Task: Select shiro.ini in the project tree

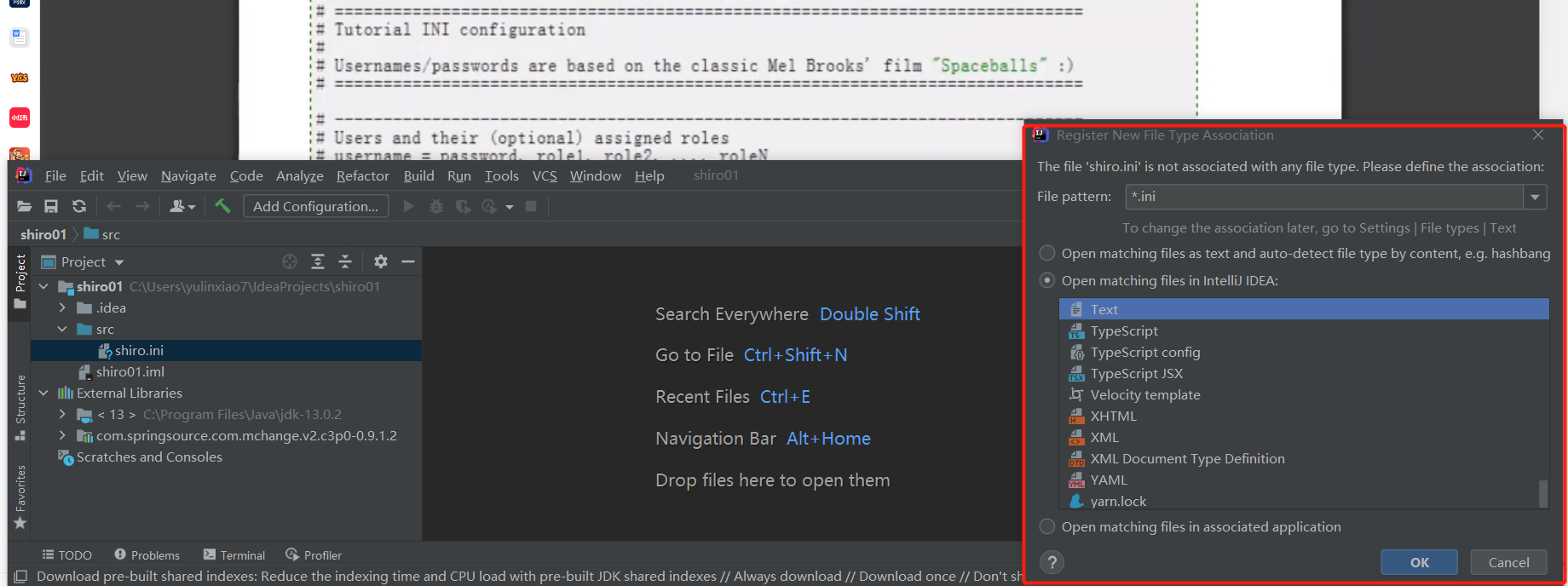Action: tap(139, 350)
